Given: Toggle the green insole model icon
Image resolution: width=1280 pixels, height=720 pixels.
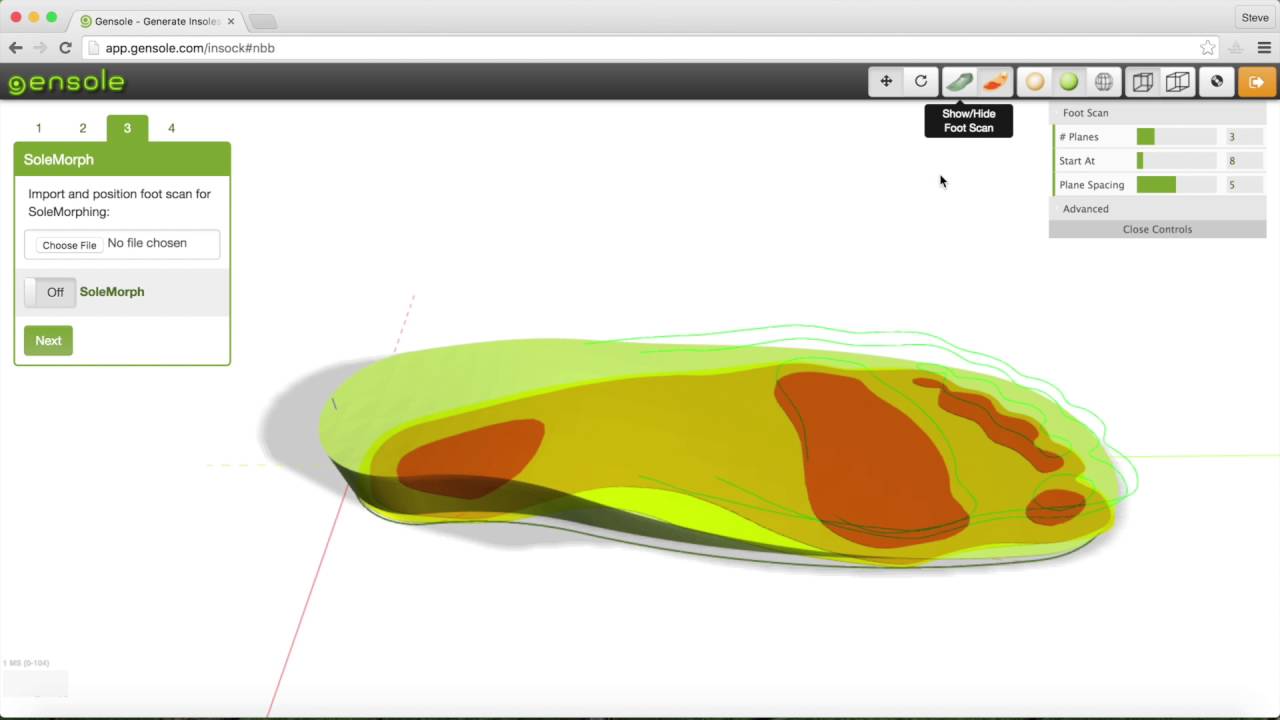Looking at the screenshot, I should [959, 82].
